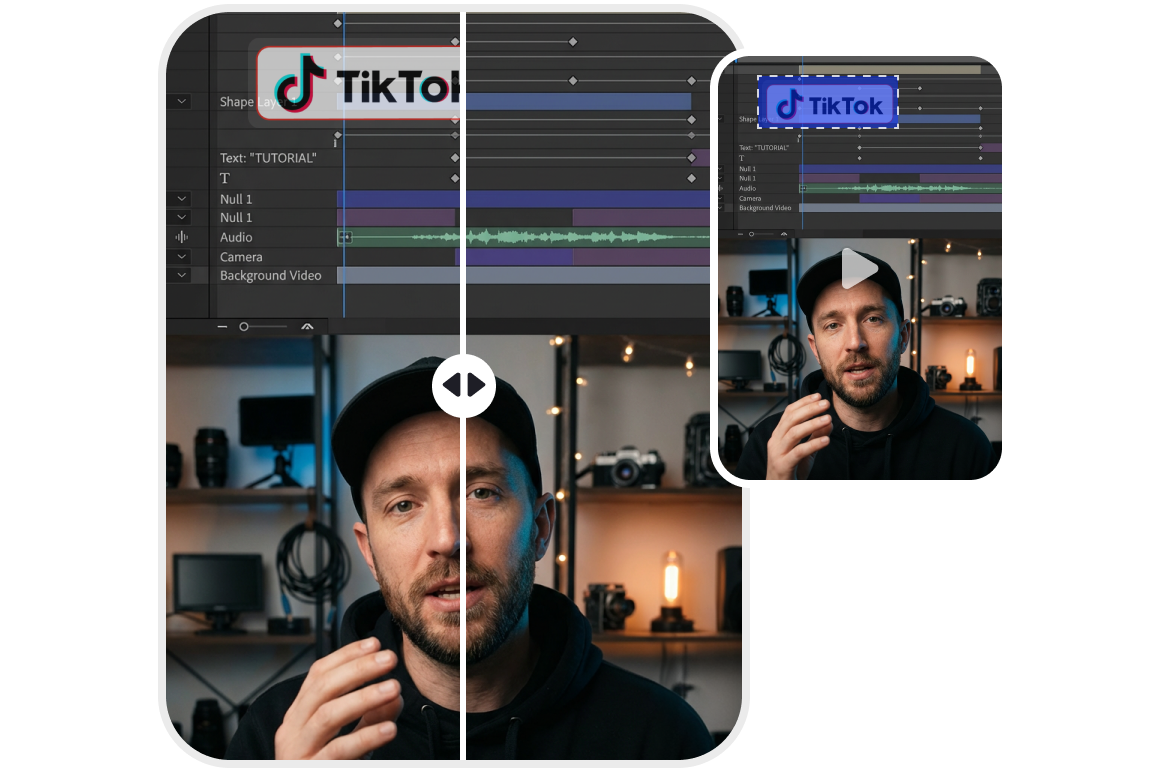Click the zoom out minus icon in main timeline
Viewport: 1160px width, 772px height.
[x=222, y=326]
